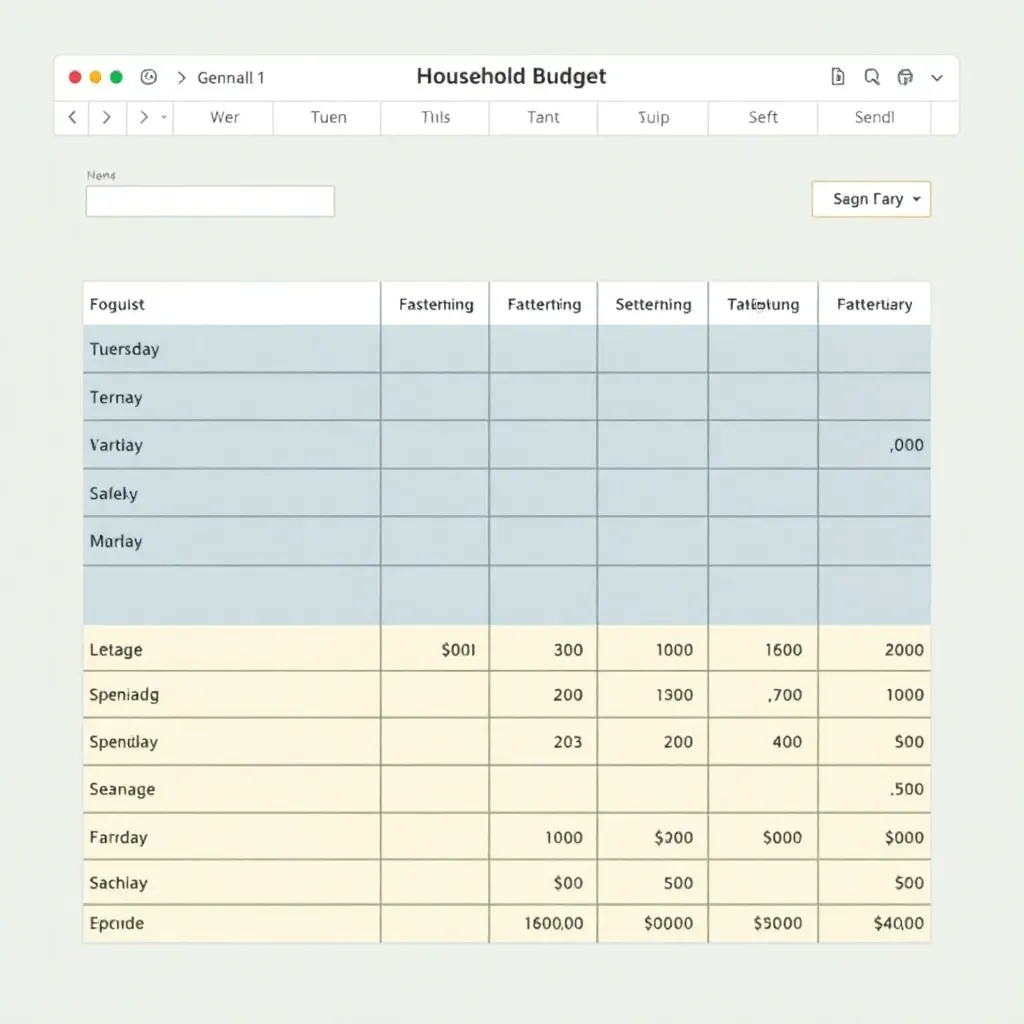Go back with the left arrow
This screenshot has width=1024, height=1024.
(72, 117)
